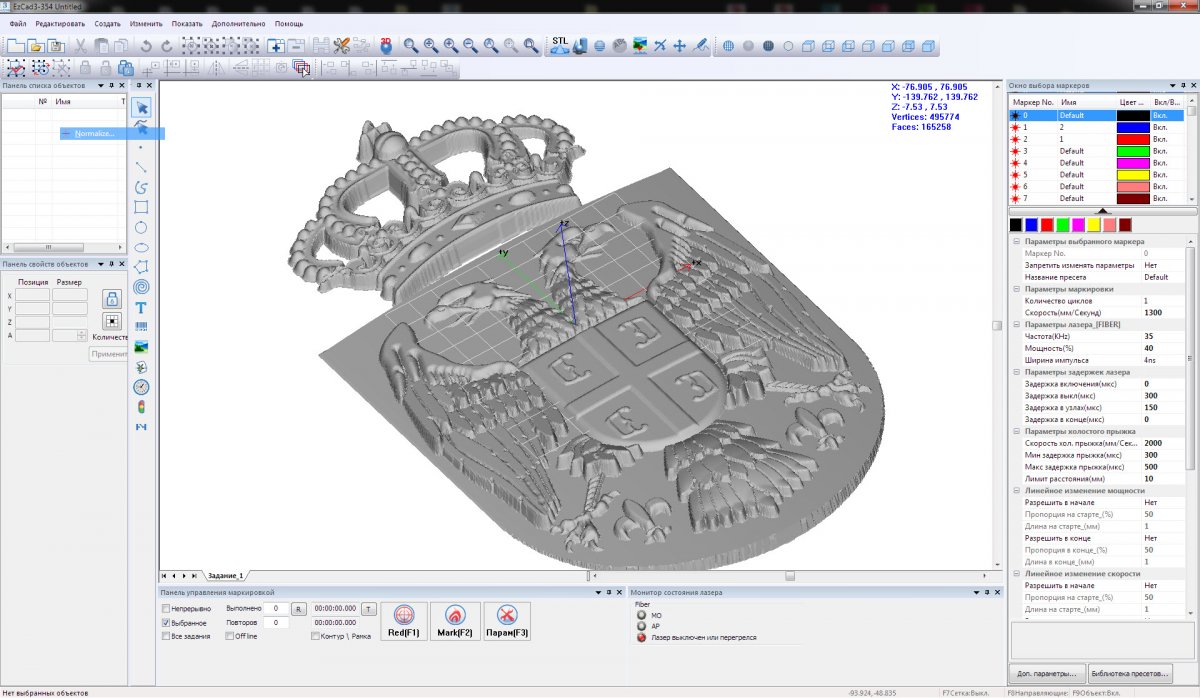Create a new file

(15, 46)
